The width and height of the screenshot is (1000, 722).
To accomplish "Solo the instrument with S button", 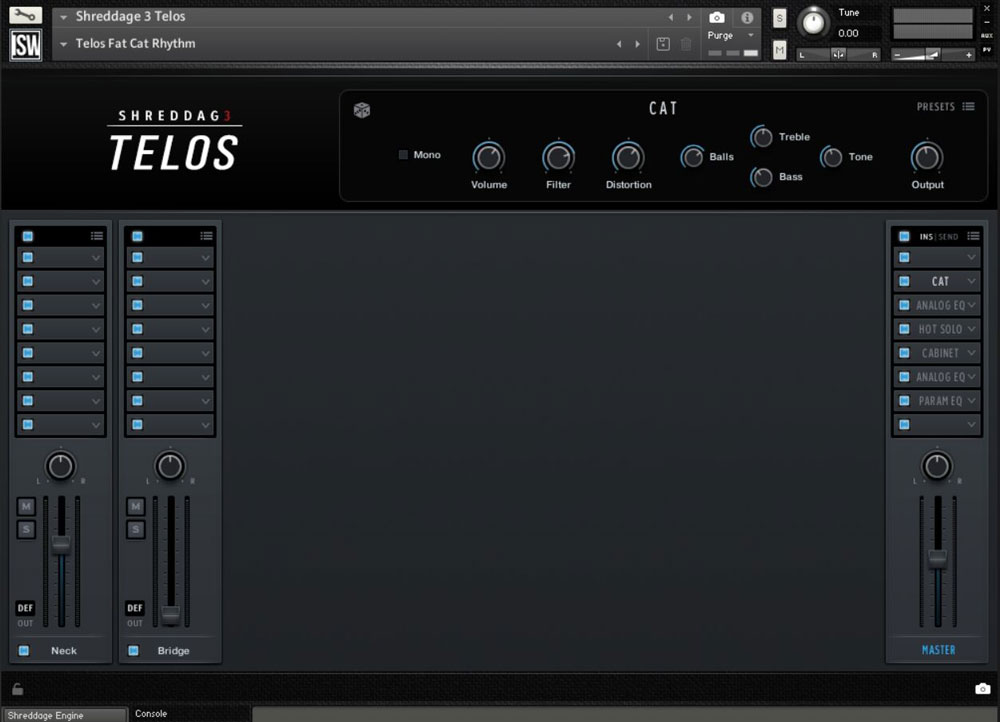I will pos(779,18).
